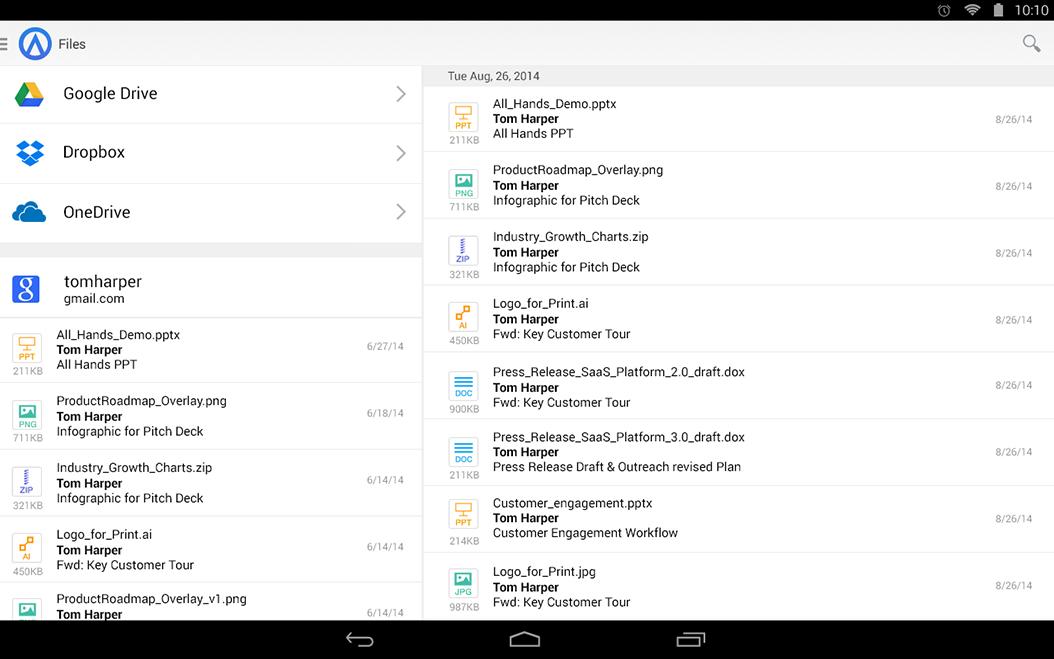Tap 'Customer Engagement Workflow' subject text
Viewport: 1054px width, 659px height.
585,533
